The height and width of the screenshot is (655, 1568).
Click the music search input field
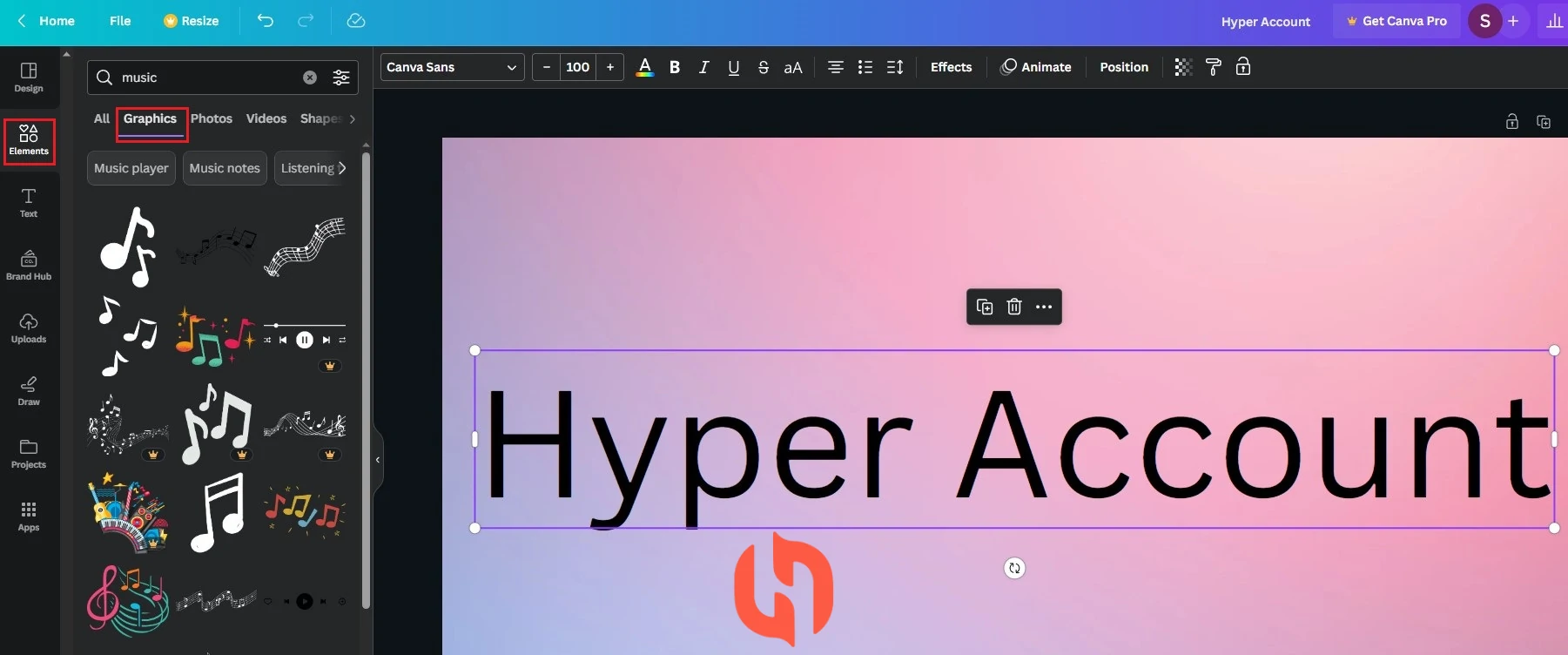pos(209,78)
